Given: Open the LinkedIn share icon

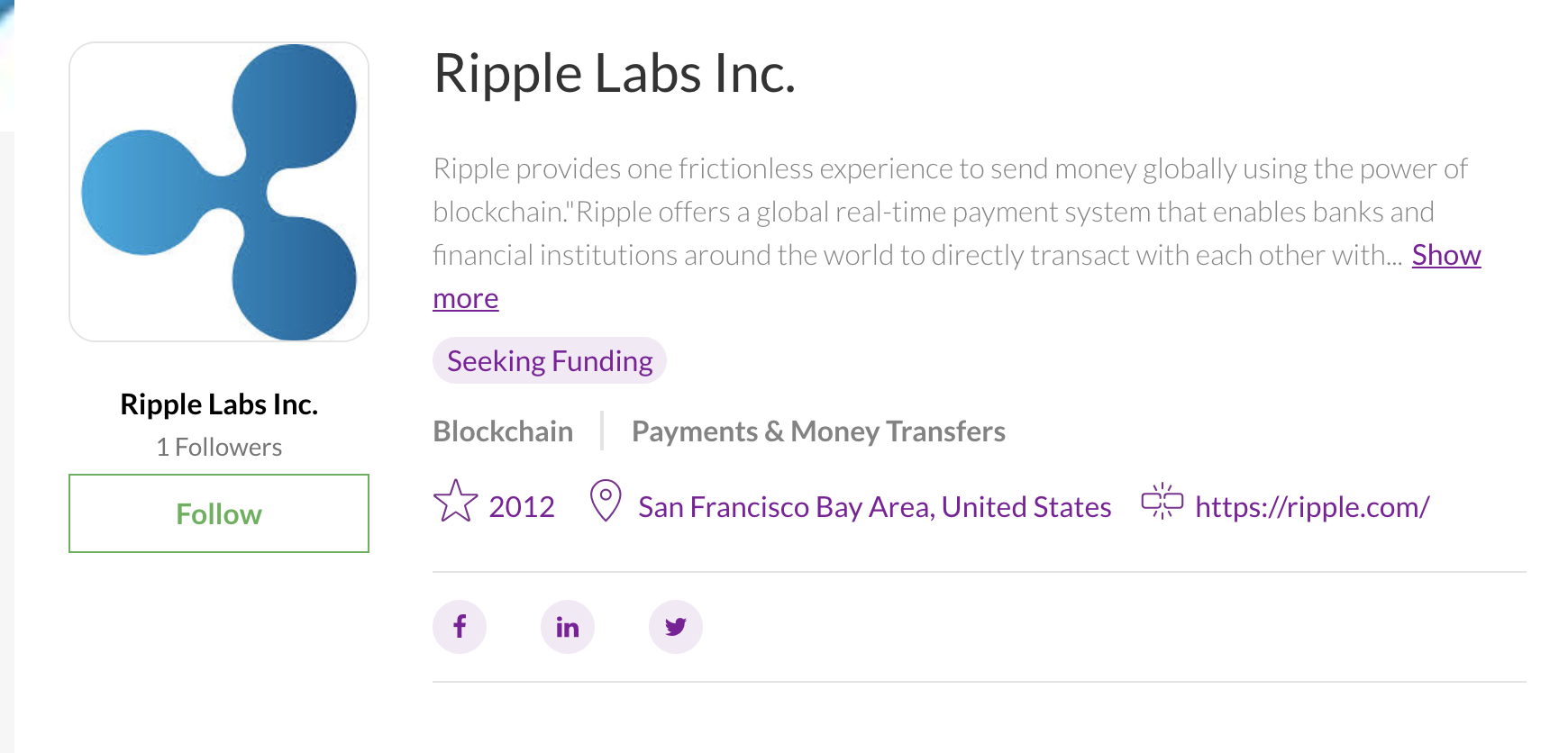Looking at the screenshot, I should pyautogui.click(x=568, y=627).
